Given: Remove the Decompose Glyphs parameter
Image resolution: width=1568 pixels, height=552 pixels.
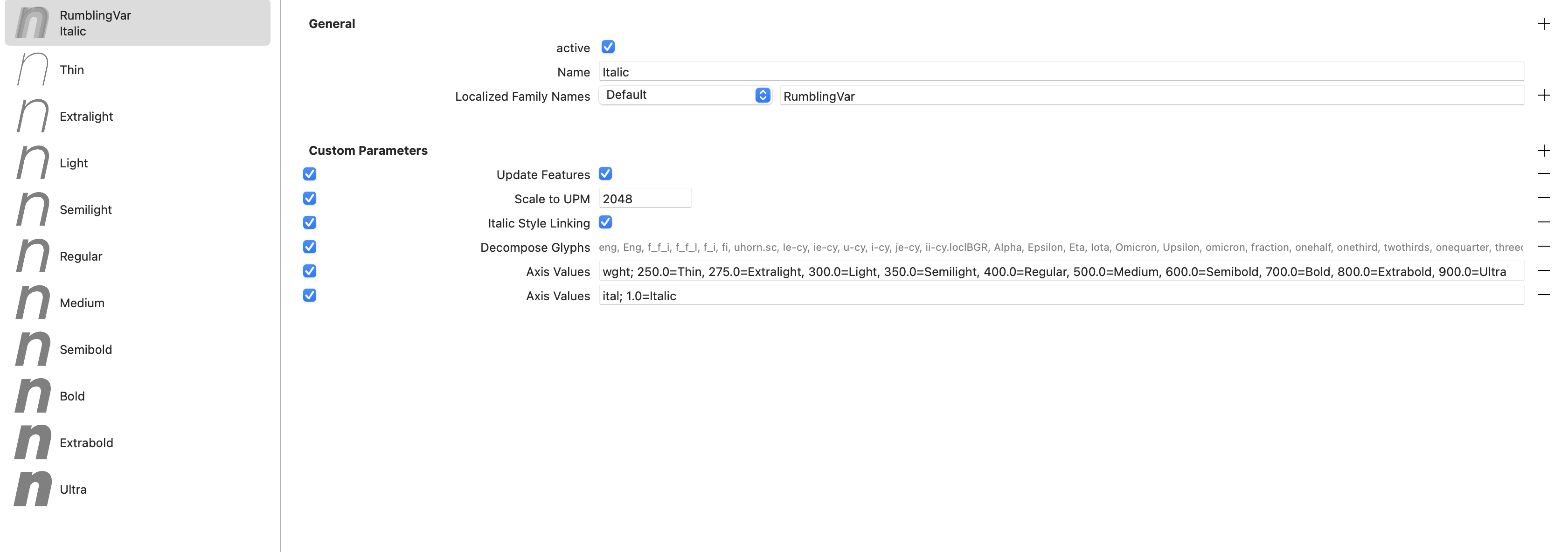Looking at the screenshot, I should point(1544,247).
